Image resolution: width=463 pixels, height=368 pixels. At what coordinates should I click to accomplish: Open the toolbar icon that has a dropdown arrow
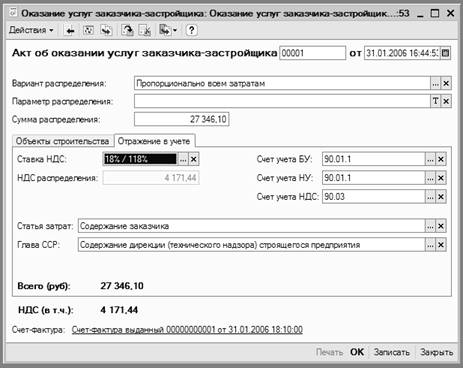pyautogui.click(x=168, y=31)
